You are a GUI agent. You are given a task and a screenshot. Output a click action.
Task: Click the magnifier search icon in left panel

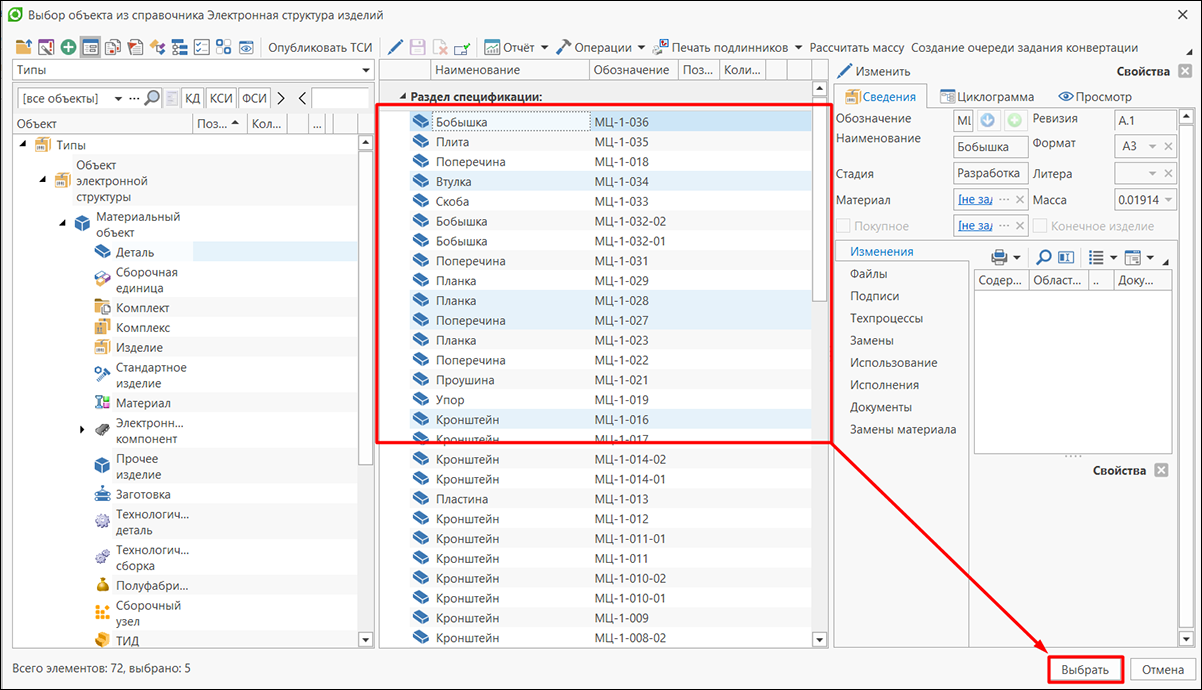(x=152, y=98)
